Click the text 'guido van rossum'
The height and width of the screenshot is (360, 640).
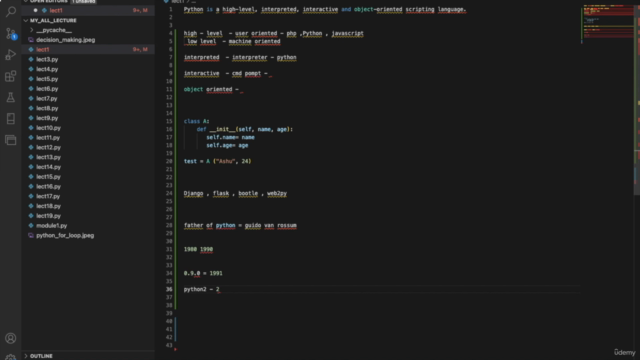coord(271,225)
